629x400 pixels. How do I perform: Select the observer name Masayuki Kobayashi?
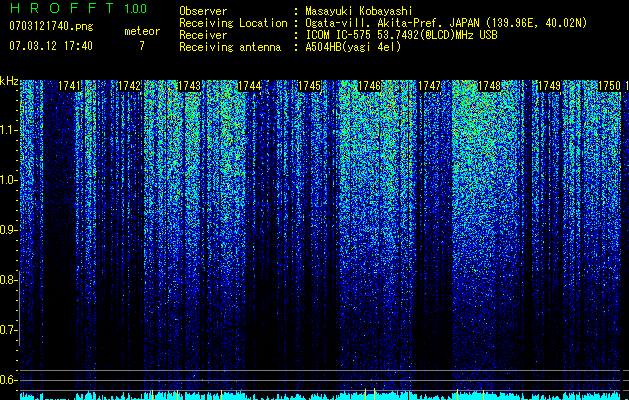359,11
